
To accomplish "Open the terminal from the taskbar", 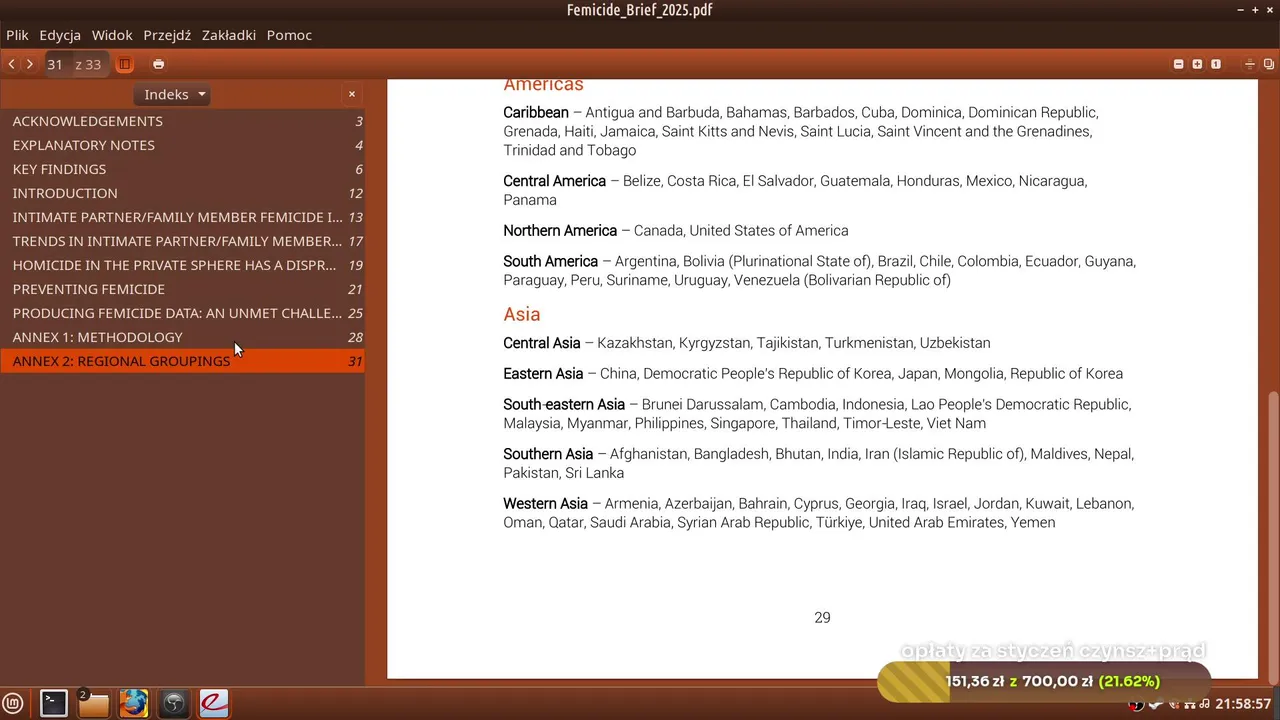I will (54, 703).
